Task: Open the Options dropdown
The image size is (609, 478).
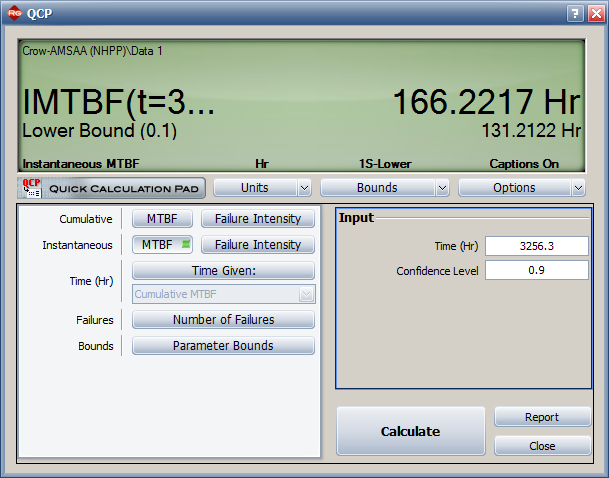Action: coord(521,188)
